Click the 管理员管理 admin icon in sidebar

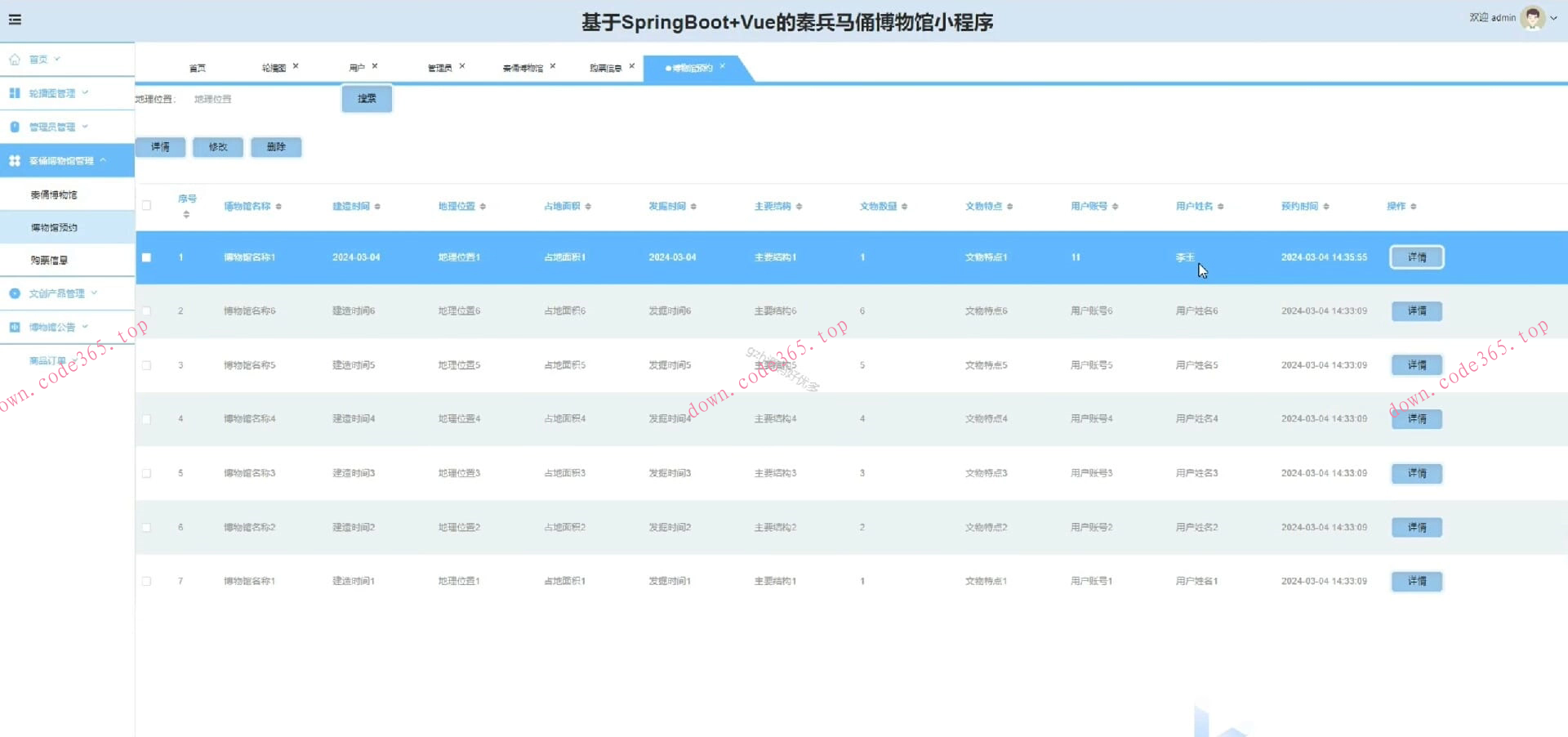point(14,126)
